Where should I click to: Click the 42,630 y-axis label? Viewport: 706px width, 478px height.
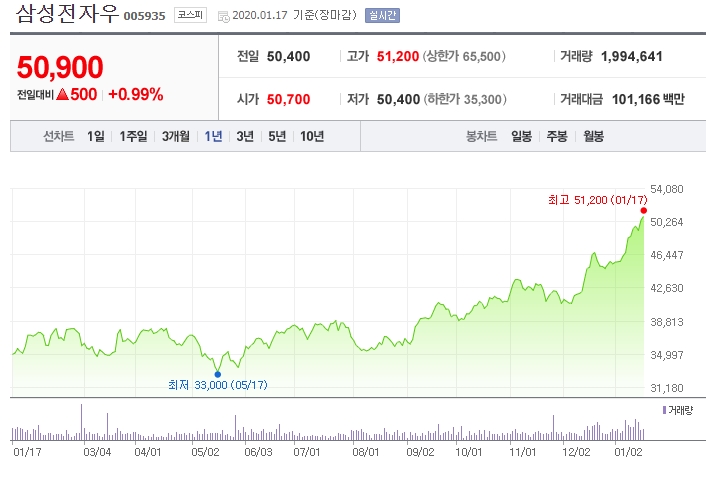point(667,288)
